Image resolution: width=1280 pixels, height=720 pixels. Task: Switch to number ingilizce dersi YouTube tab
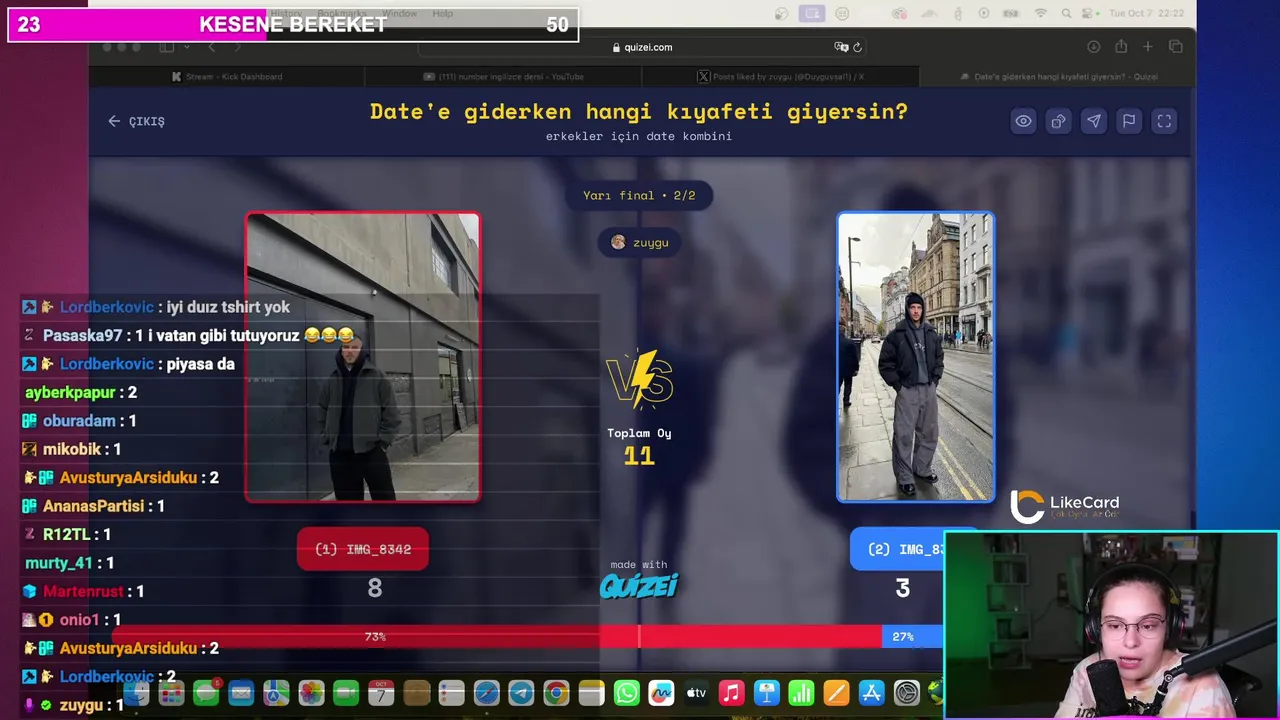[x=503, y=76]
